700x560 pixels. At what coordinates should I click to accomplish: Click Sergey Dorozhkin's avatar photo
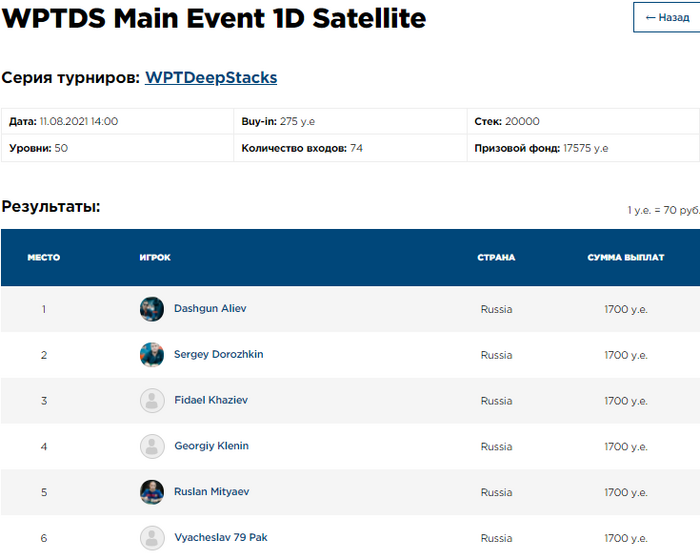(x=152, y=355)
